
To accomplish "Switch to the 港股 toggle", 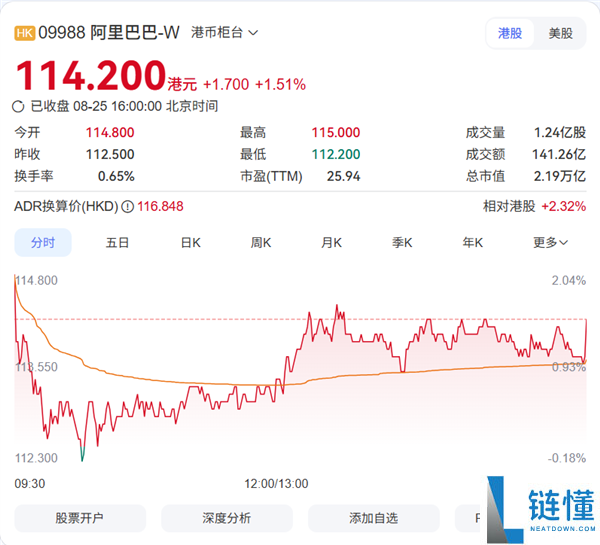I will [x=510, y=33].
